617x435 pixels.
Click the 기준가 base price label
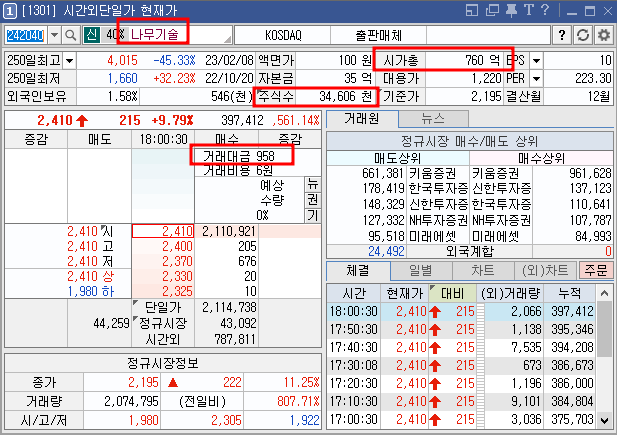(400, 96)
